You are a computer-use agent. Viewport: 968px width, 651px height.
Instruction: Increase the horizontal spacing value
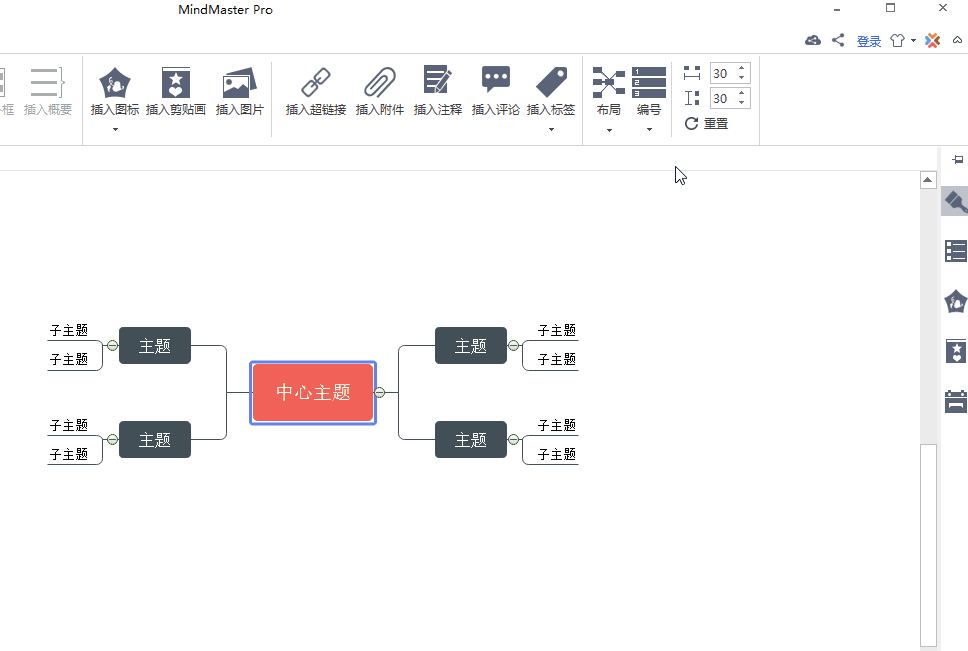pyautogui.click(x=741, y=68)
